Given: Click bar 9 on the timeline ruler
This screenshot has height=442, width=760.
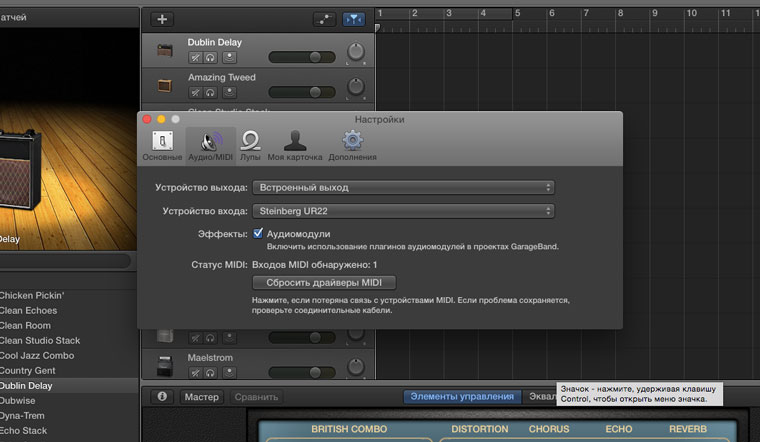Looking at the screenshot, I should pos(654,14).
